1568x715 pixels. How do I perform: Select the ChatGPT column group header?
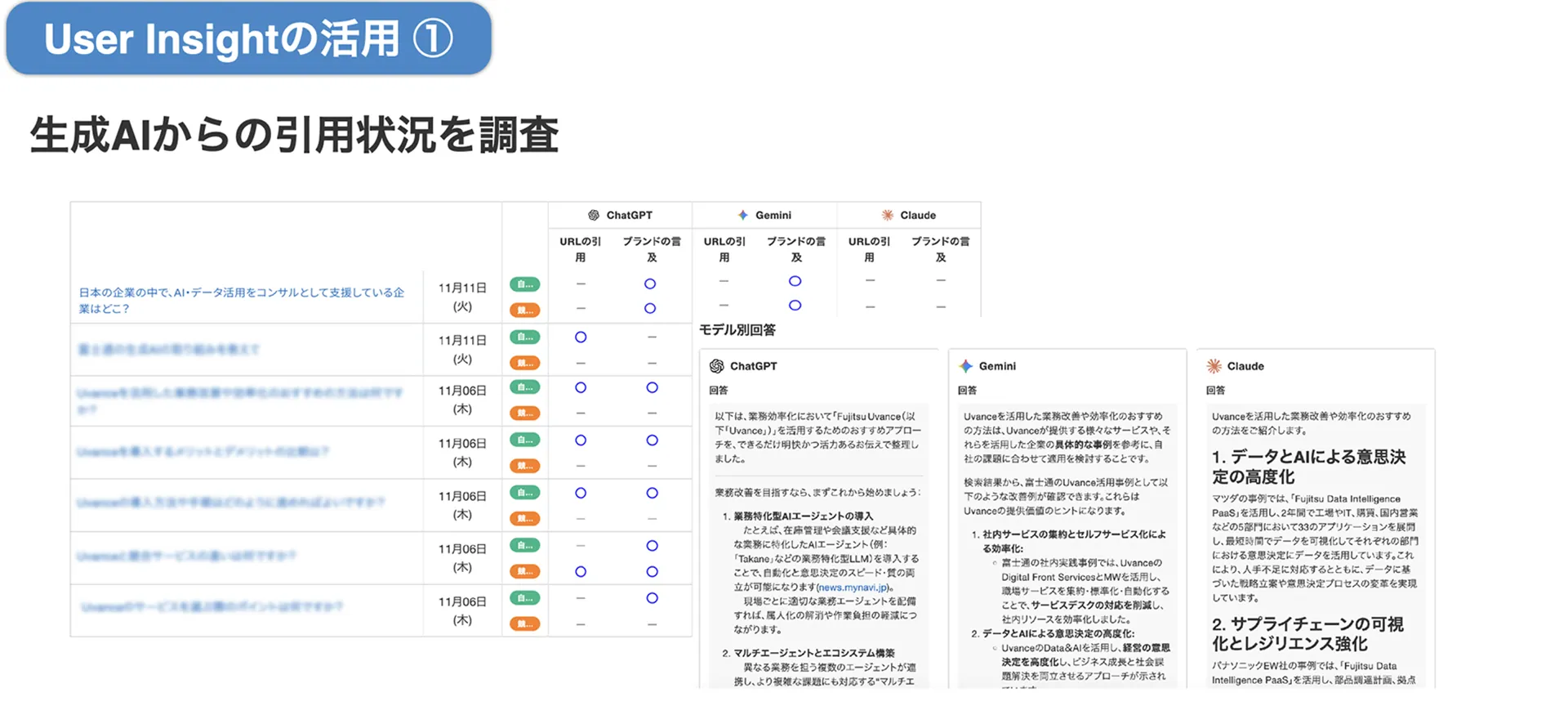point(620,215)
